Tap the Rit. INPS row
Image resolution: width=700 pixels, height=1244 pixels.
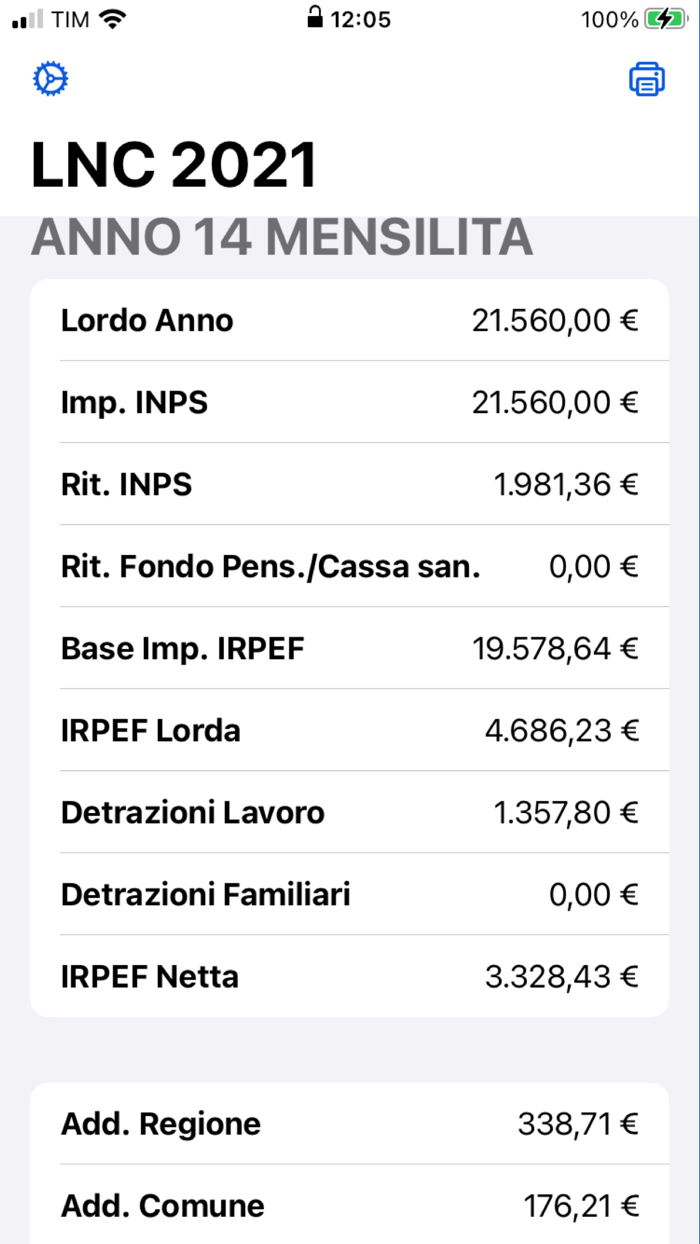point(349,484)
